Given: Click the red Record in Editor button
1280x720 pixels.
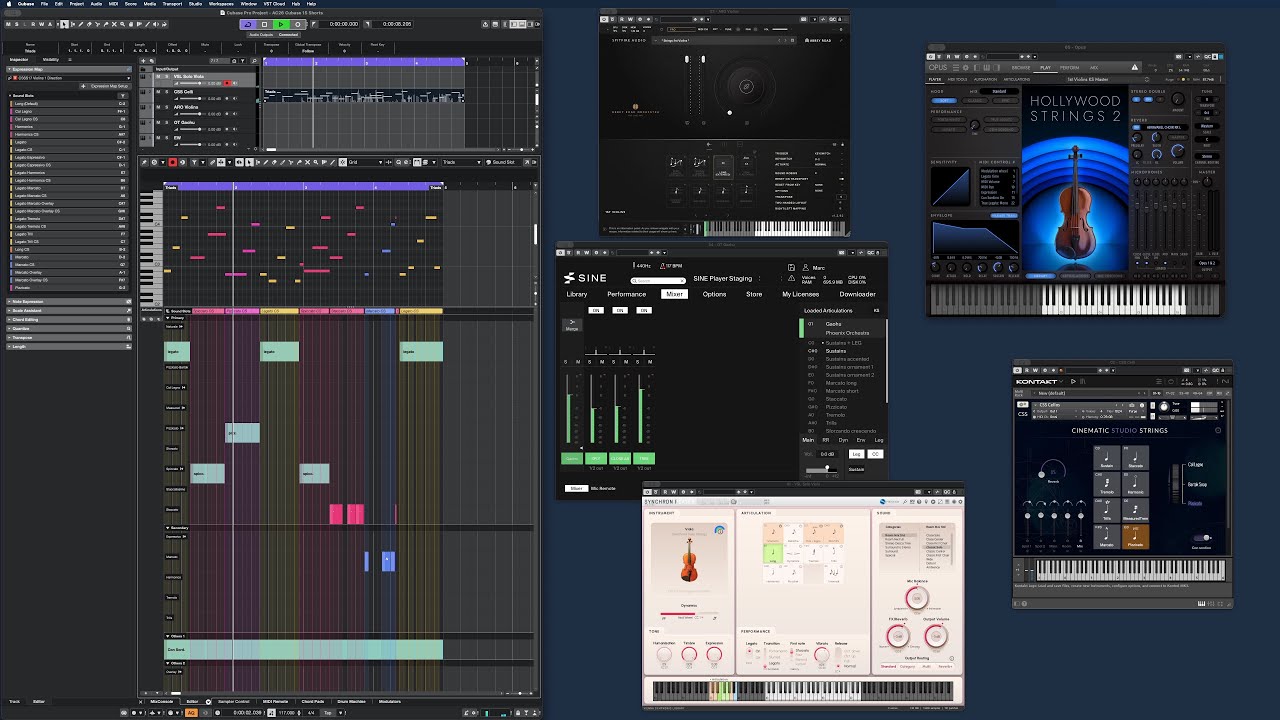Looking at the screenshot, I should coord(172,162).
